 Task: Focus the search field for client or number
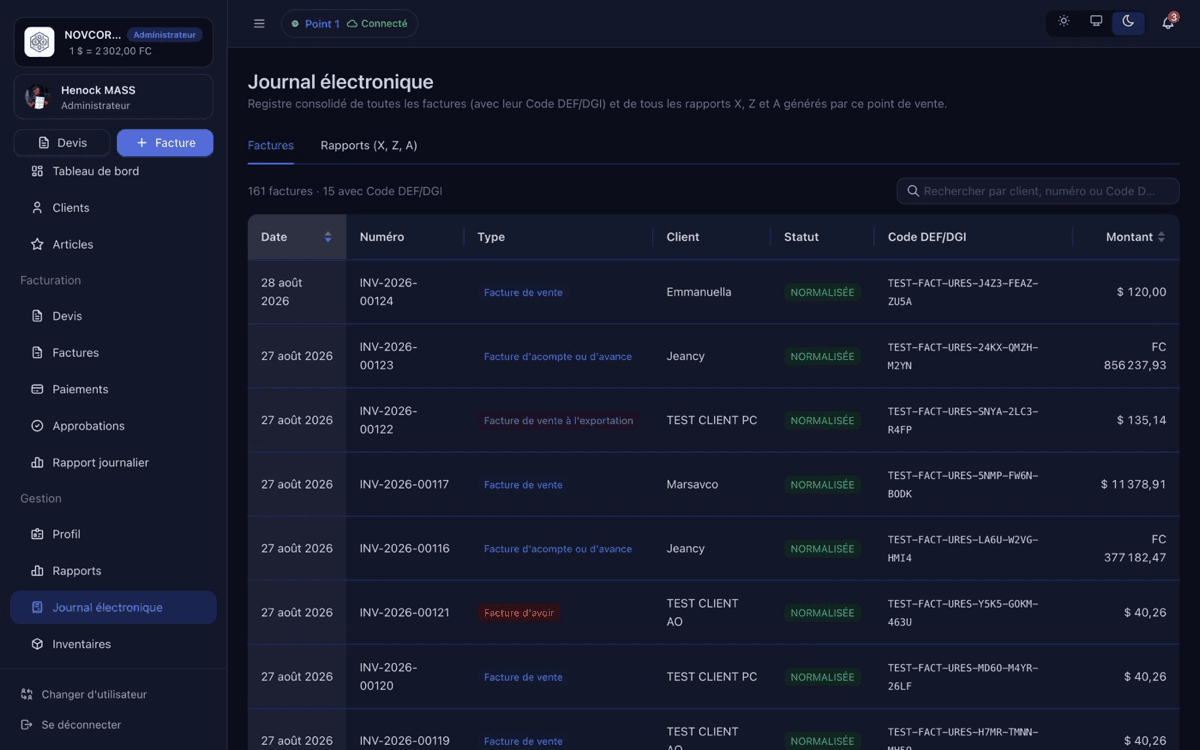1038,191
